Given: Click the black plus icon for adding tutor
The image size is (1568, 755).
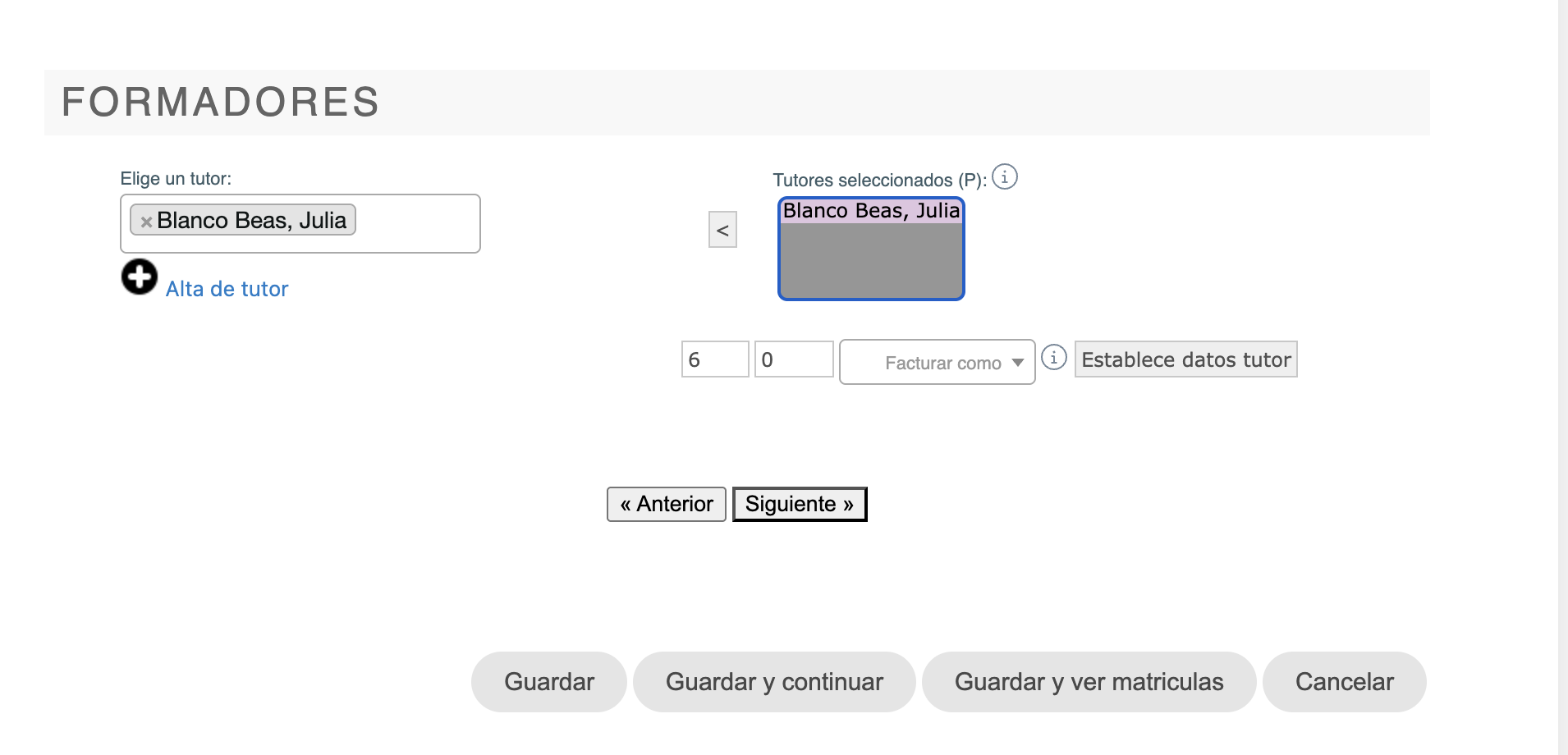Looking at the screenshot, I should [140, 277].
